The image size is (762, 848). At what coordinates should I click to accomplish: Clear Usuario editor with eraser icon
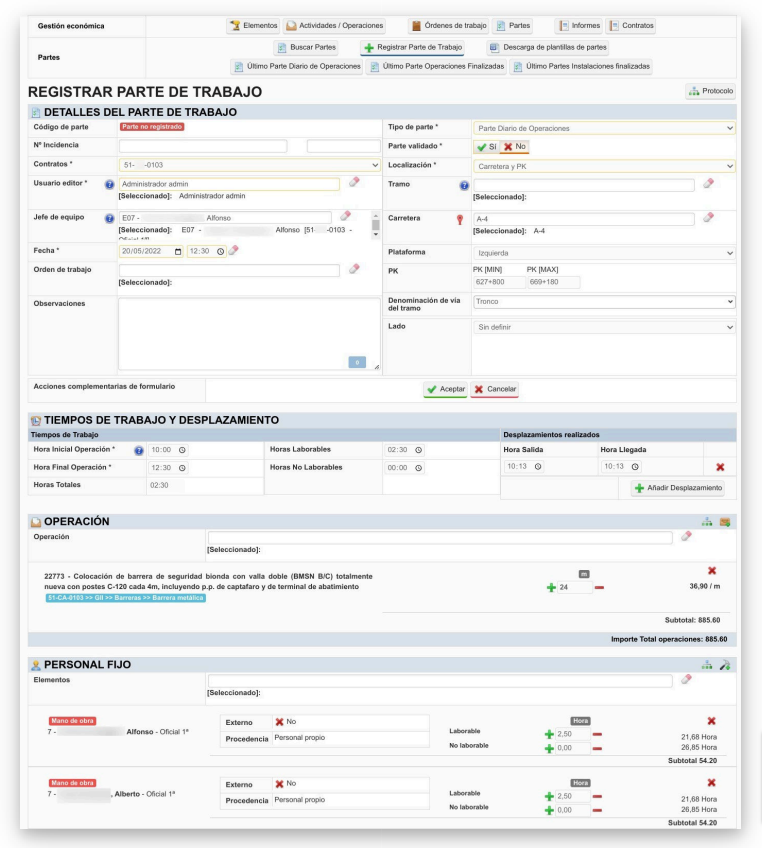[354, 182]
